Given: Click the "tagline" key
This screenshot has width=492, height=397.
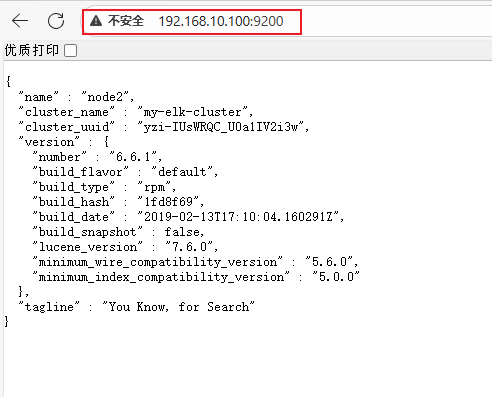Looking at the screenshot, I should (49, 306).
